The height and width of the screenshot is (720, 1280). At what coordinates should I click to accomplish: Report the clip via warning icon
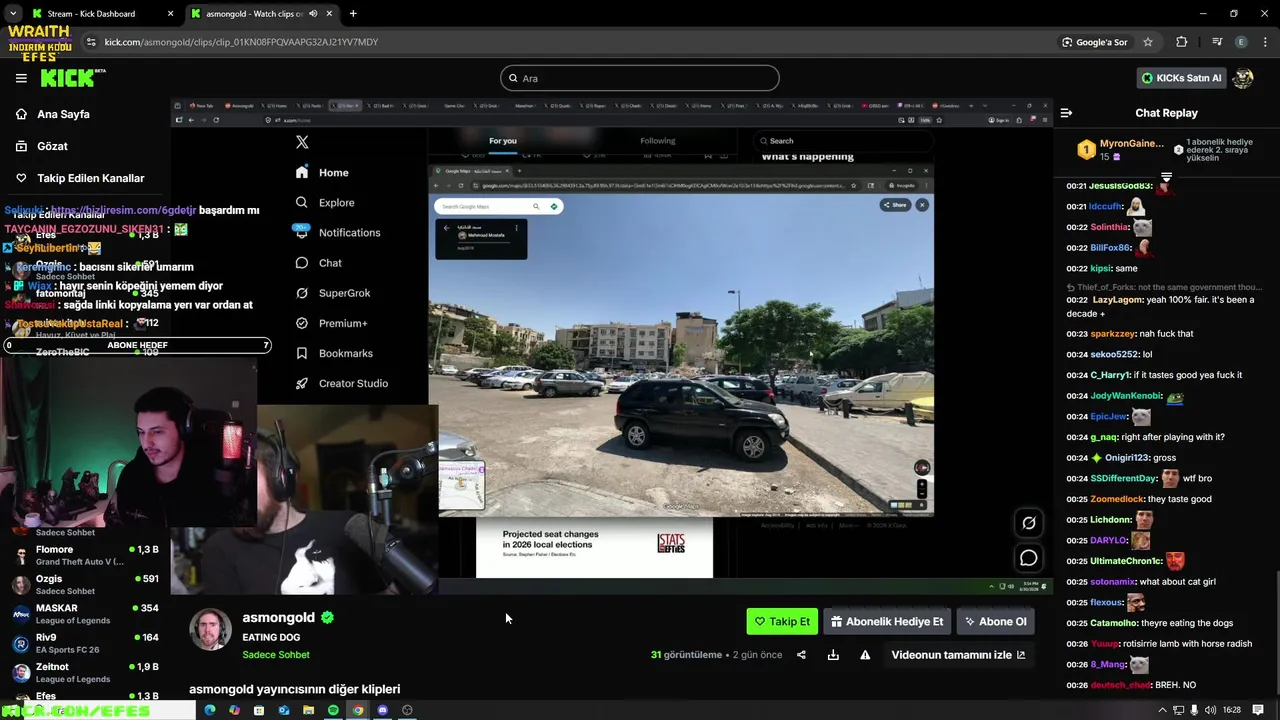tap(865, 655)
